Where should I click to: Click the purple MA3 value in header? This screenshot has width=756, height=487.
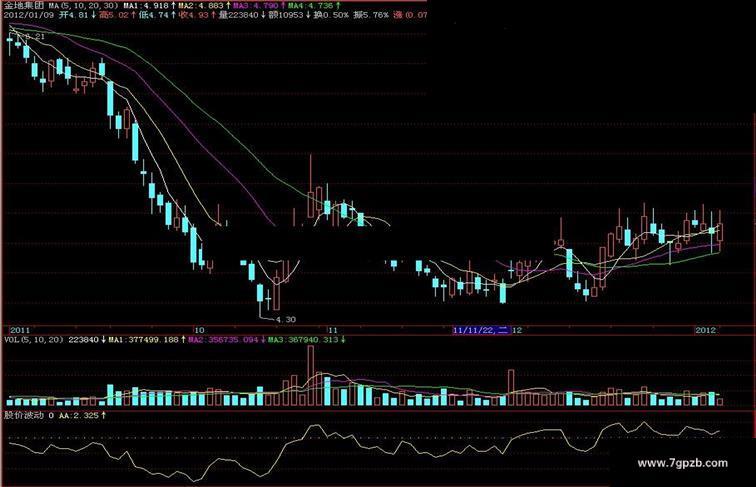256,5
